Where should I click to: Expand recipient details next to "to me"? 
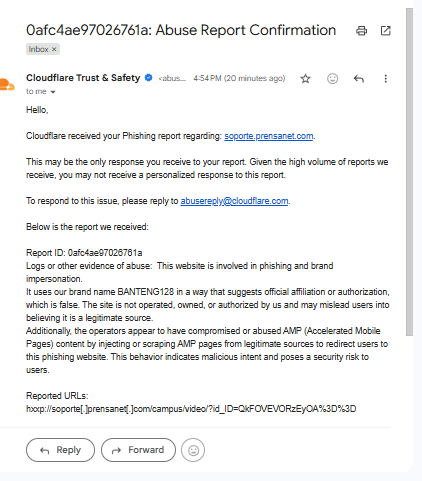(53, 92)
